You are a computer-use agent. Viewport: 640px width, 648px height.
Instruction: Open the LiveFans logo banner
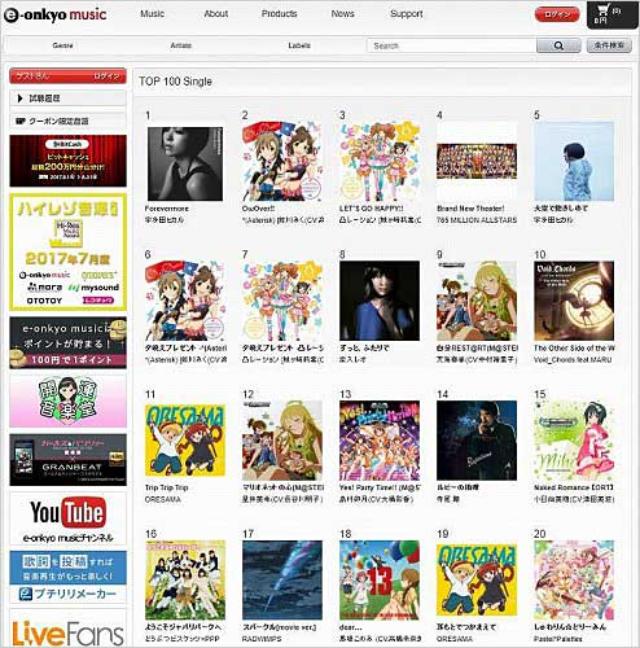[68, 630]
